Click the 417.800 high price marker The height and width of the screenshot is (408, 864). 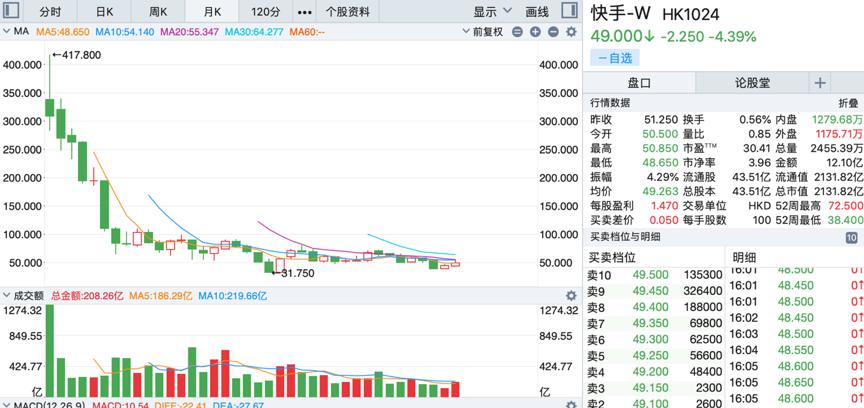77,55
